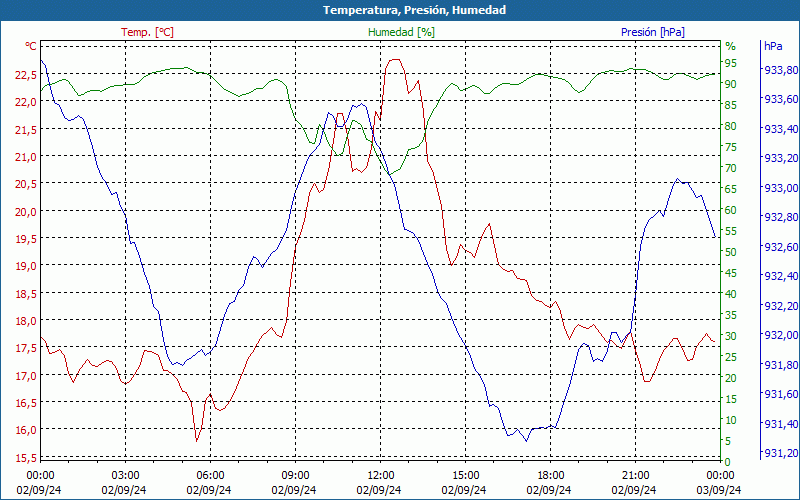This screenshot has height=500, width=800.
Task: Click the 15:00 time axis label
Action: 465,474
